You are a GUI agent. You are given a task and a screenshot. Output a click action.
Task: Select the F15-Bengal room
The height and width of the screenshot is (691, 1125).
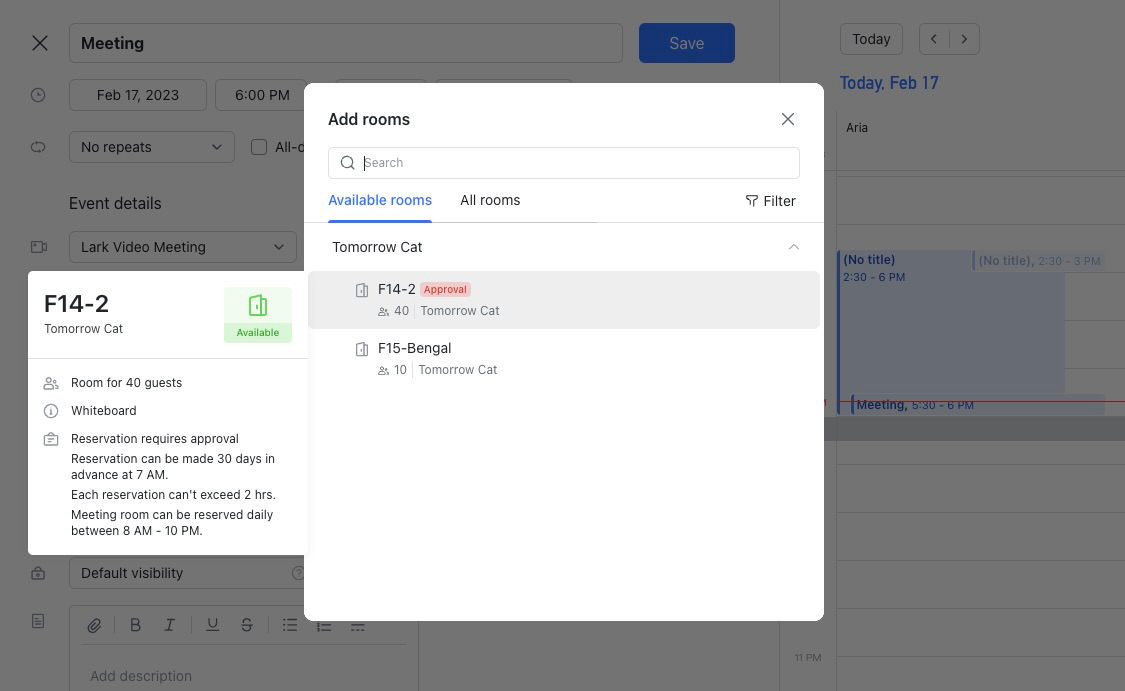564,358
